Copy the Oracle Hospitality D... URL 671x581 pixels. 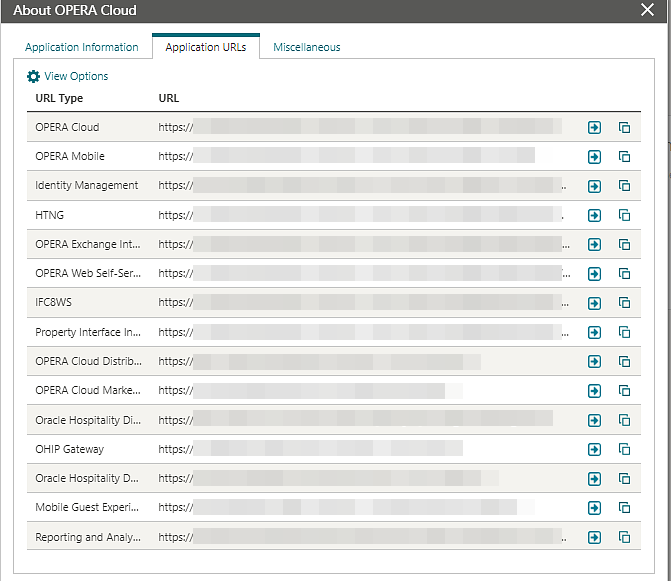coord(624,478)
